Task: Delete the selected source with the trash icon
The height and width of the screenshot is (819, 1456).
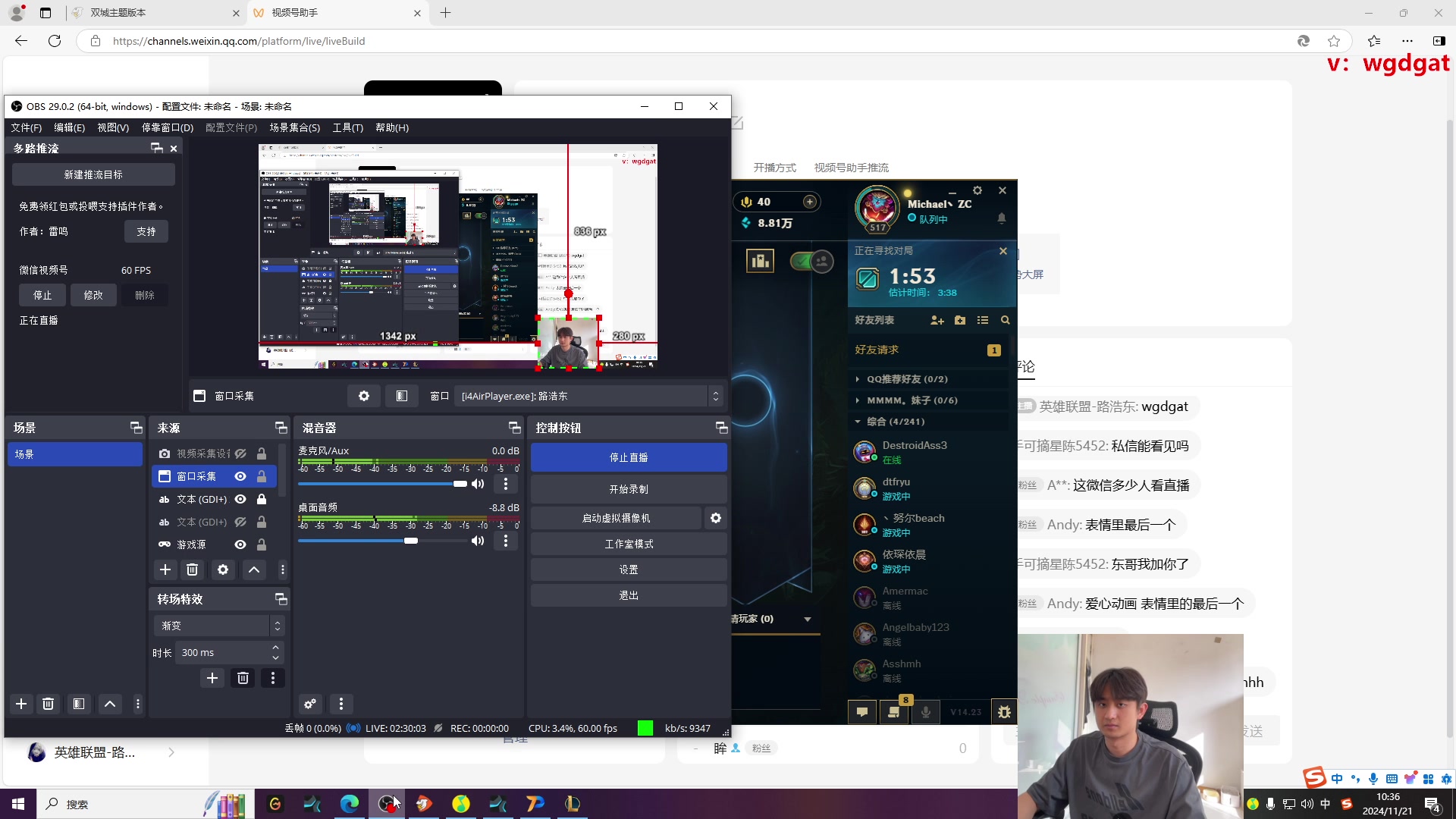Action: pyautogui.click(x=193, y=570)
